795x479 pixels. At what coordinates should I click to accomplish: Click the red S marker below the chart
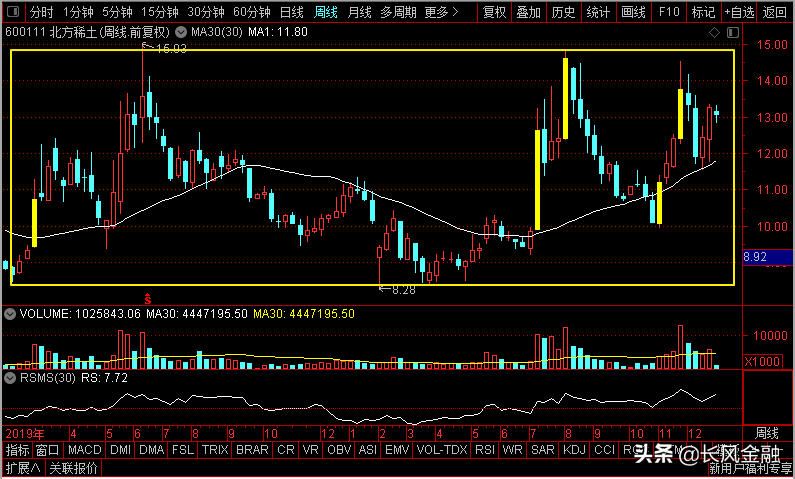click(148, 299)
